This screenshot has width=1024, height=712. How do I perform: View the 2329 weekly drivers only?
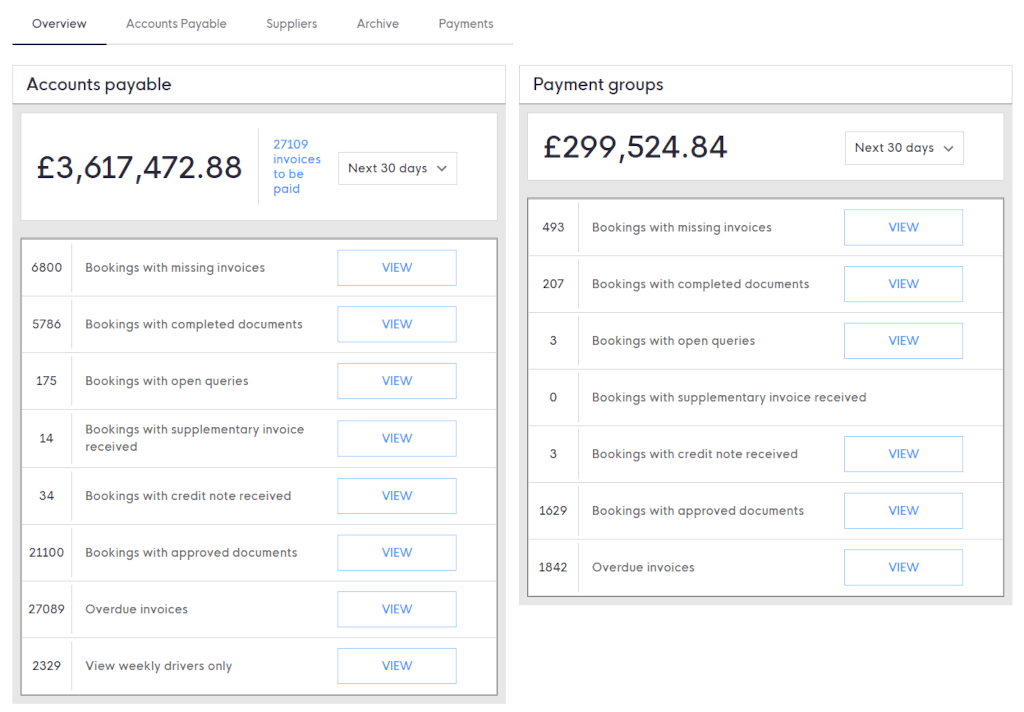pyautogui.click(x=396, y=666)
